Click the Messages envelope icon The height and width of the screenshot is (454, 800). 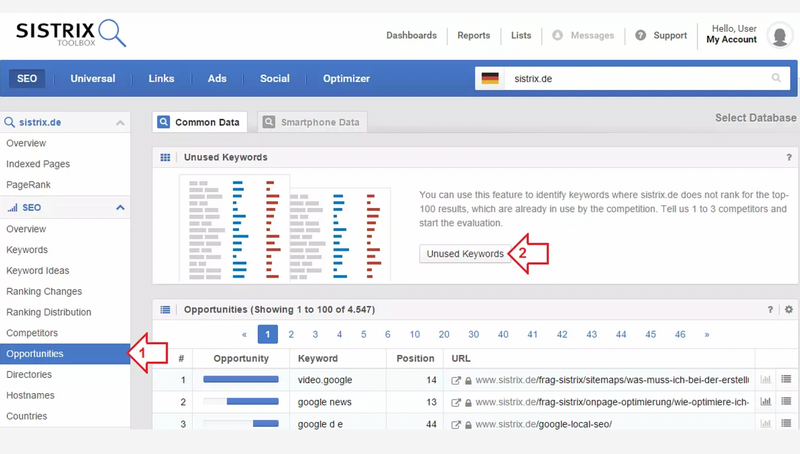point(558,35)
